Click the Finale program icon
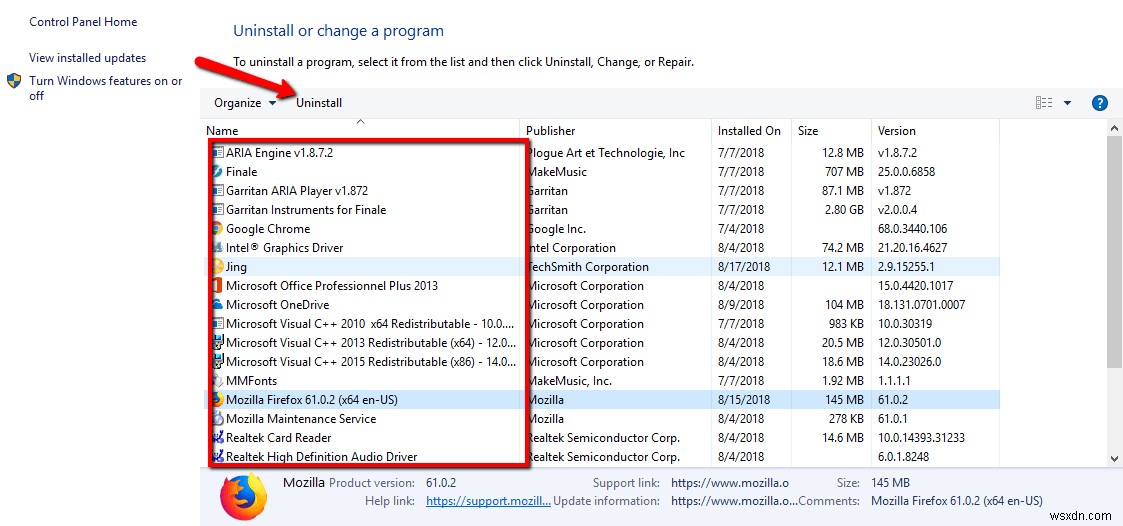Image resolution: width=1123 pixels, height=526 pixels. click(219, 172)
